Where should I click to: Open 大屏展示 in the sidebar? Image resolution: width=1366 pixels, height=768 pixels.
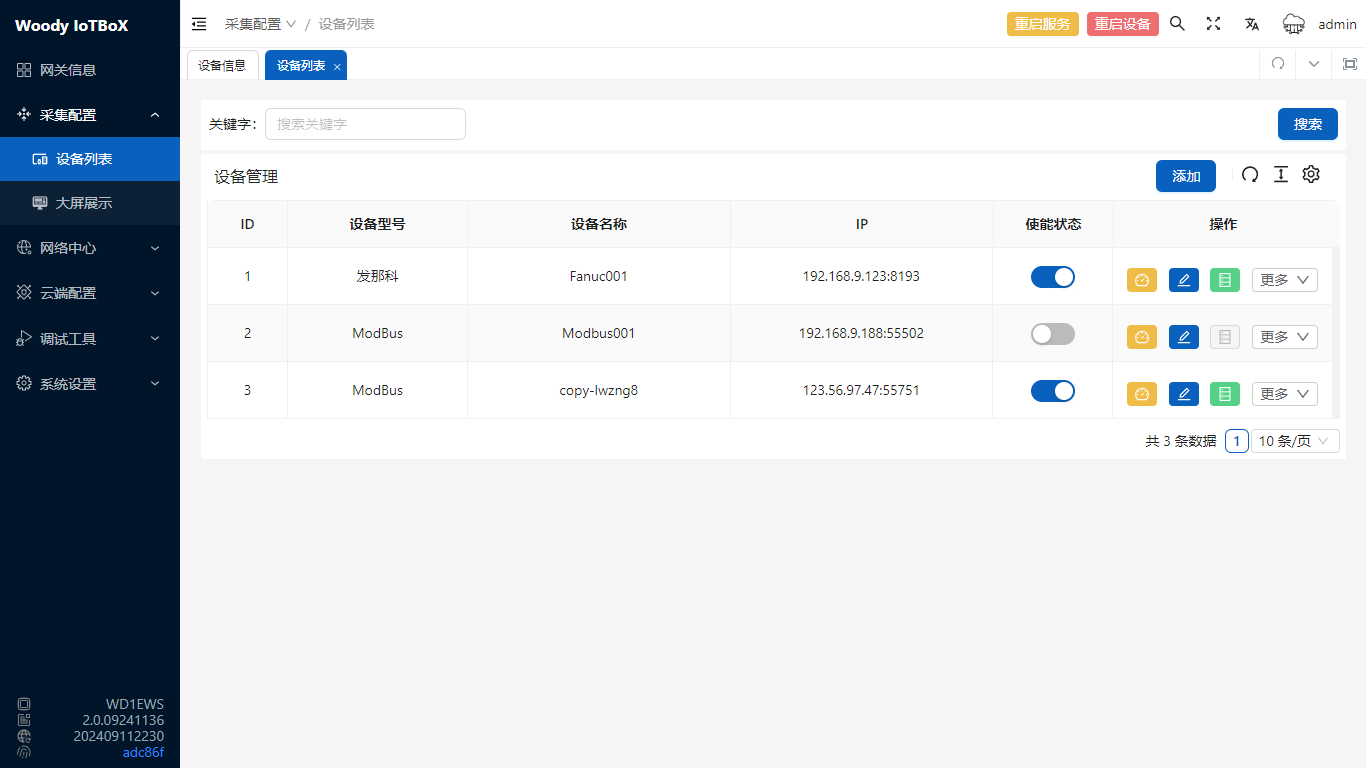[84, 203]
